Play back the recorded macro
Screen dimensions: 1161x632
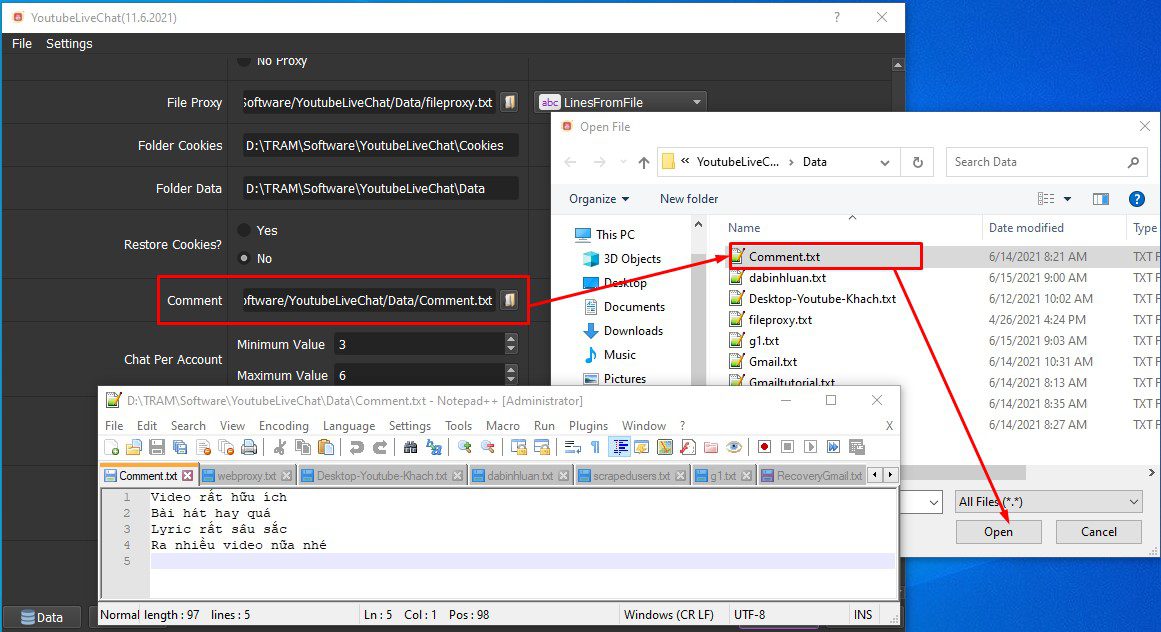click(x=810, y=447)
